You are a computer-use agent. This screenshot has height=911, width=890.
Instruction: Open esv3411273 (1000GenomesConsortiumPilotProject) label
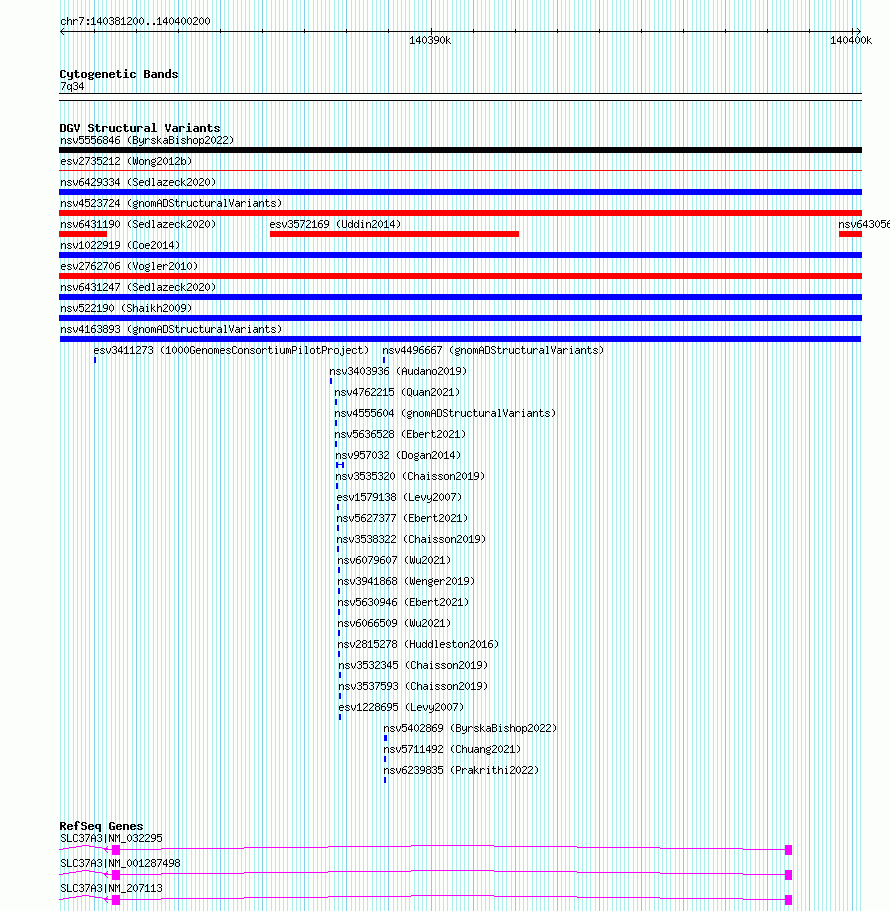(x=231, y=350)
